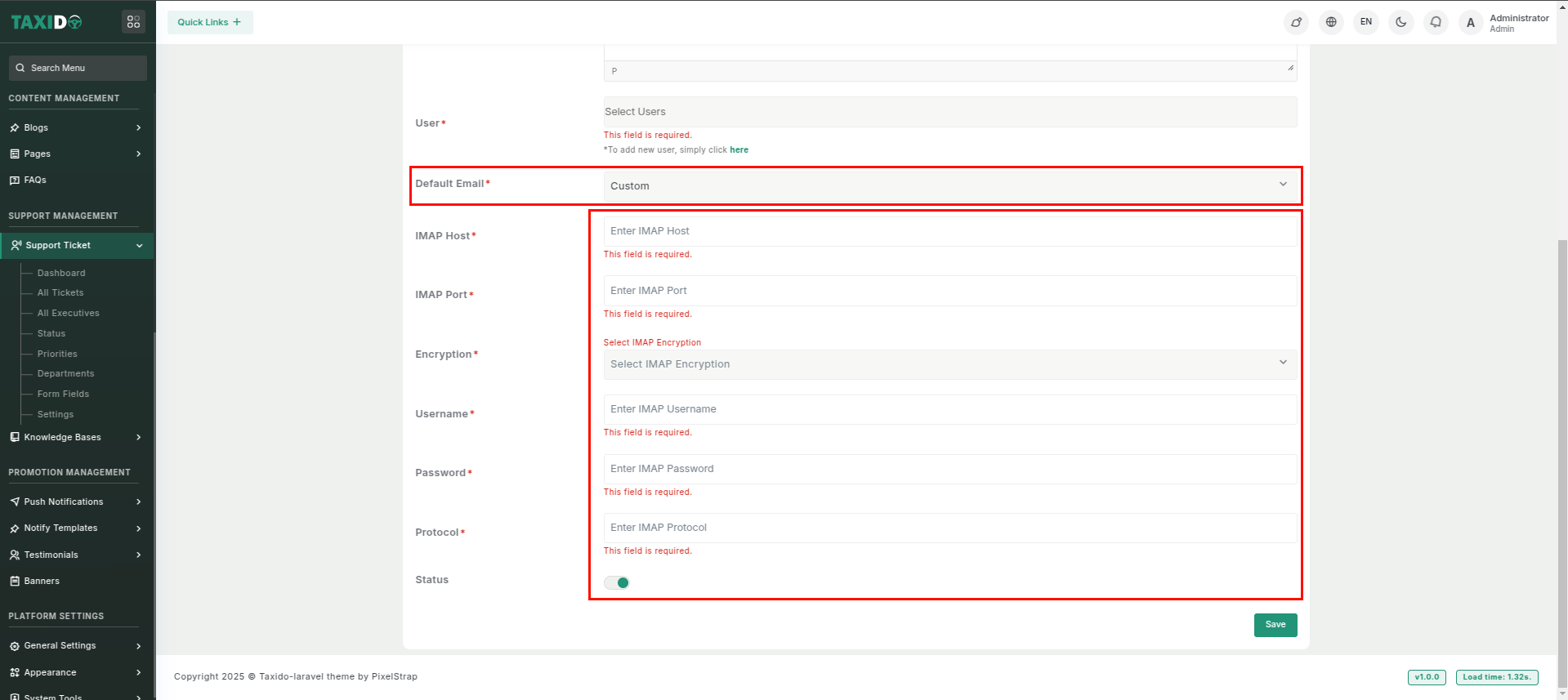Open the Banners sidebar item
The image size is (1568, 700).
click(42, 581)
